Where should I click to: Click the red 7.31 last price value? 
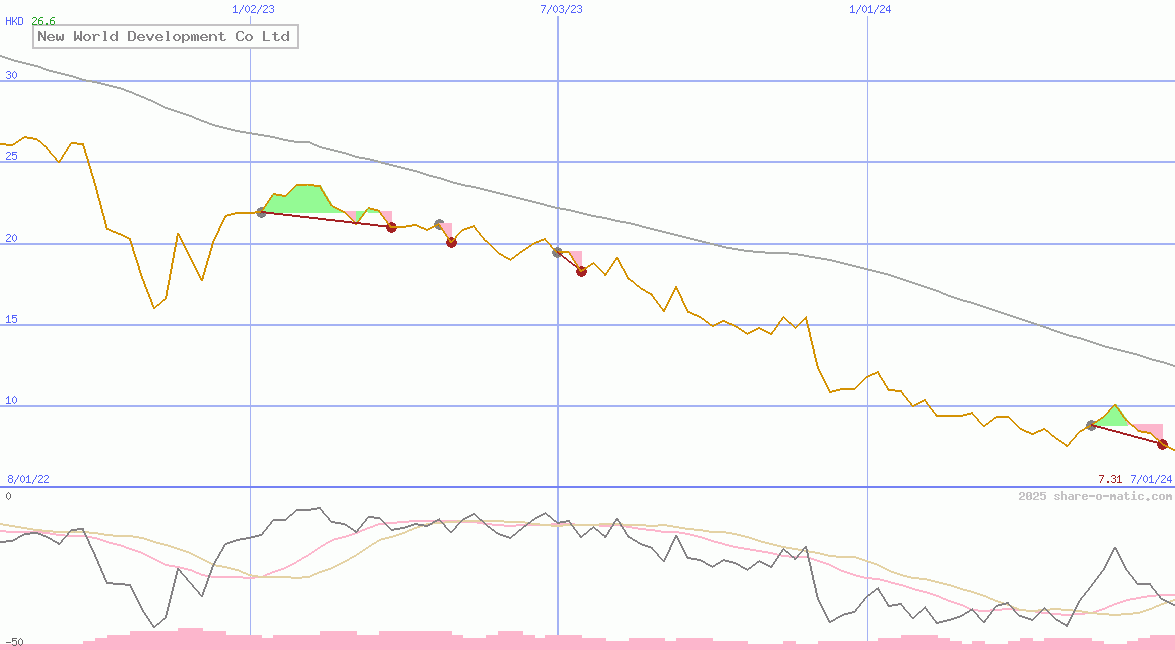click(1110, 479)
